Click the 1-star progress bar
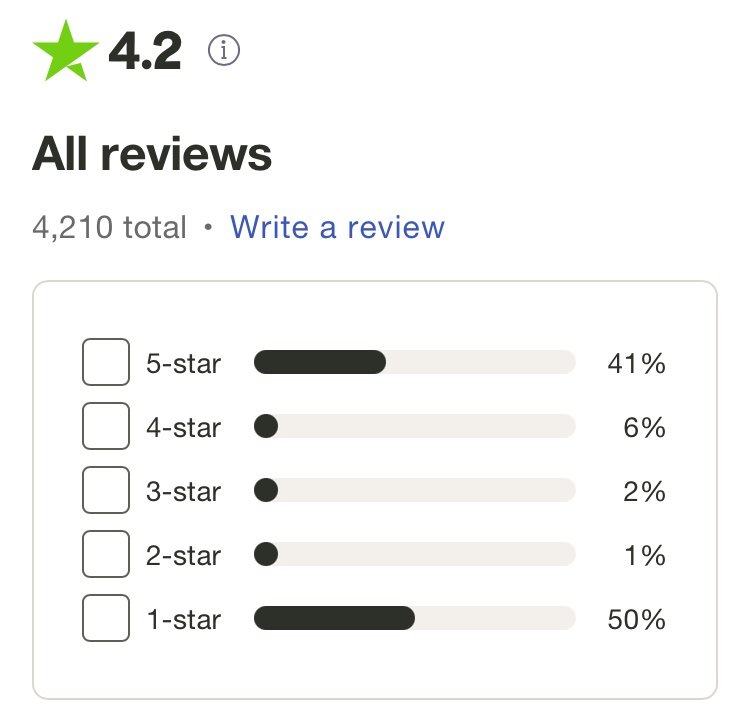This screenshot has width=750, height=722. coord(415,618)
